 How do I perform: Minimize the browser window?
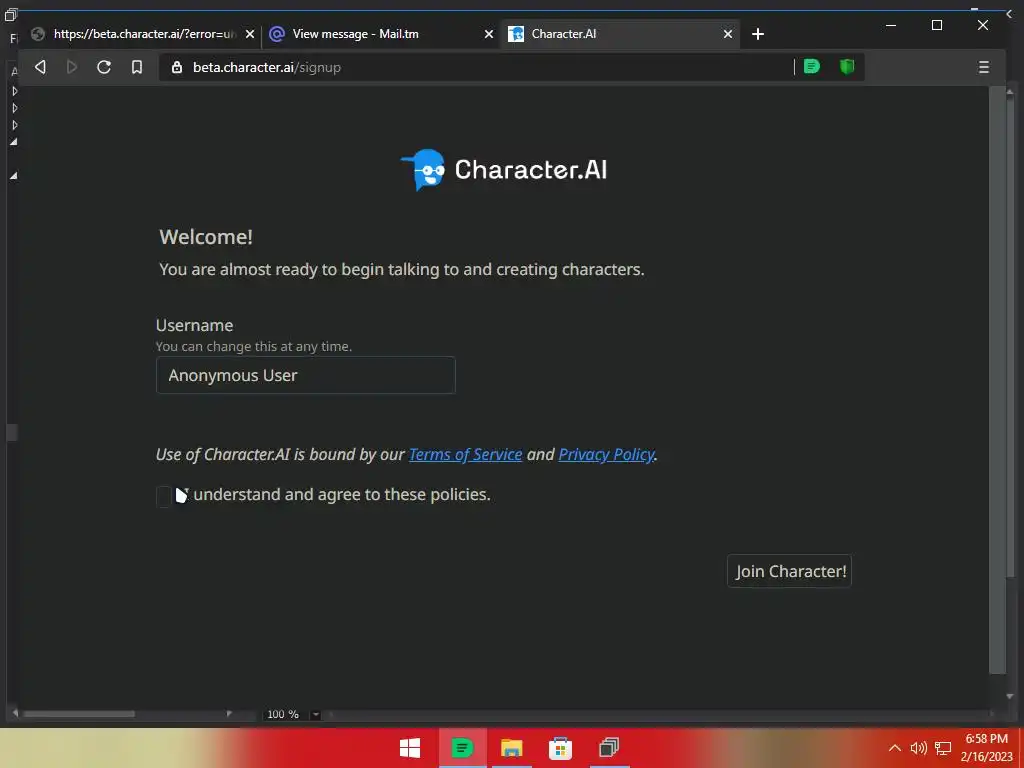(x=891, y=25)
